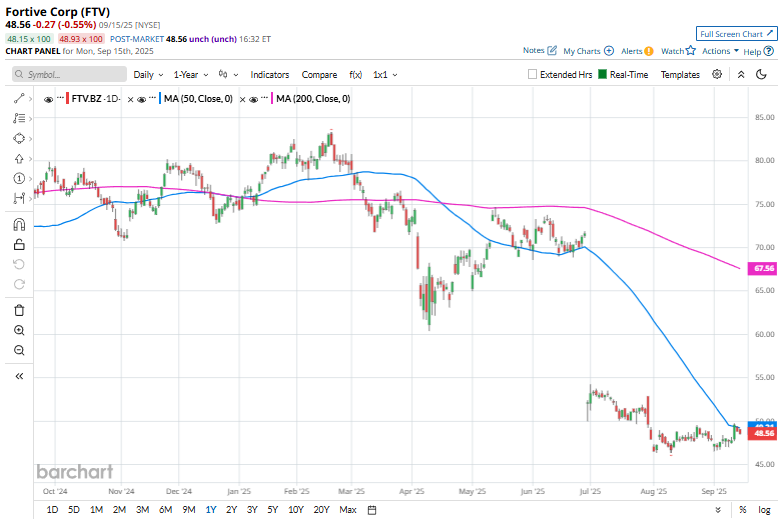Select the trend line drawing tool
Image resolution: width=781 pixels, height=530 pixels.
(19, 99)
